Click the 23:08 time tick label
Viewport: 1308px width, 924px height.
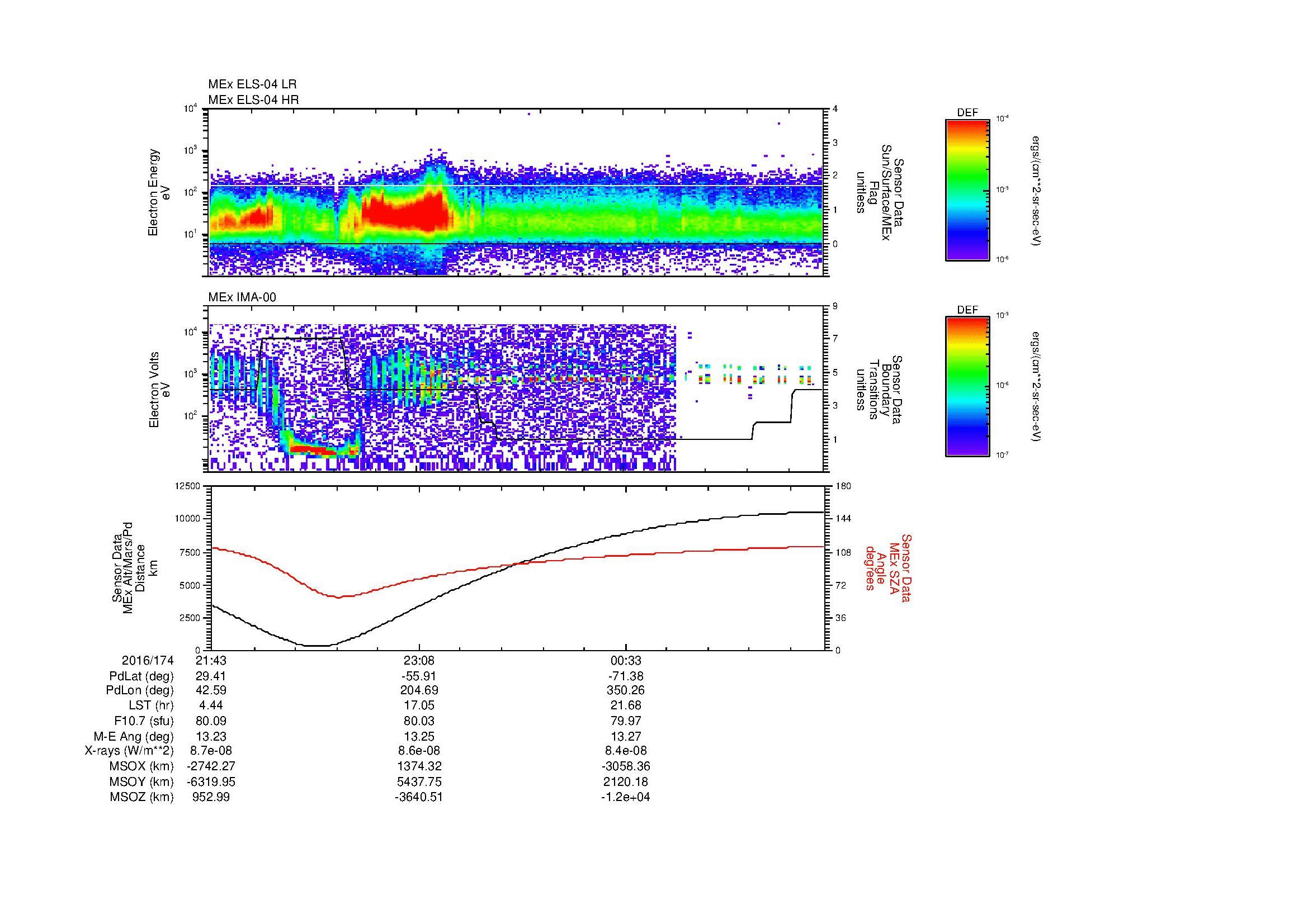click(x=419, y=661)
